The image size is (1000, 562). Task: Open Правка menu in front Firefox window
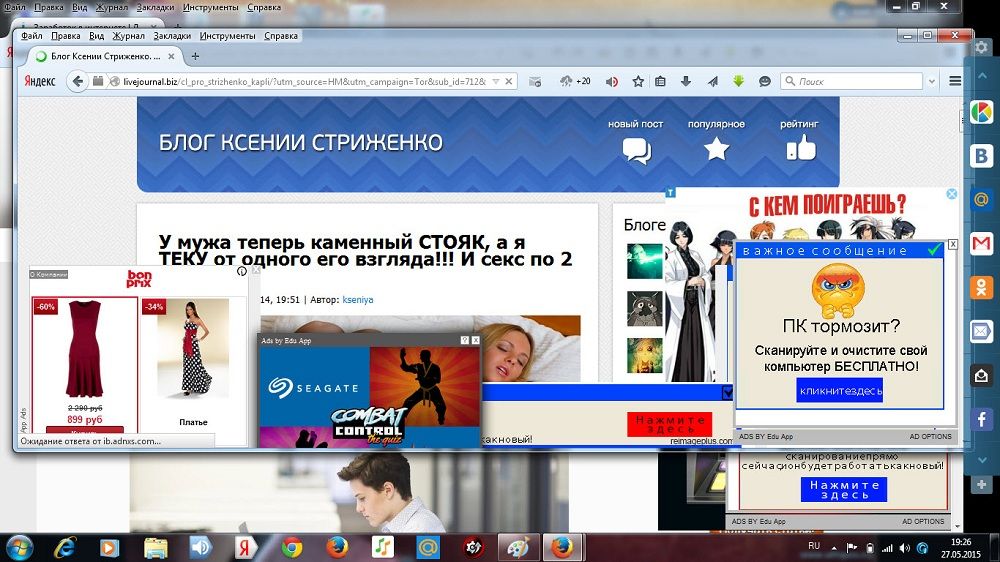[x=66, y=36]
